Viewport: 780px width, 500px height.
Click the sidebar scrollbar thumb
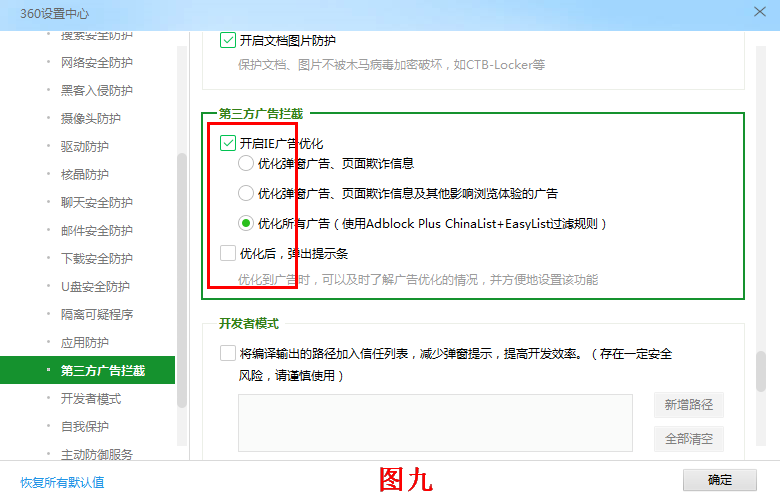click(x=182, y=280)
